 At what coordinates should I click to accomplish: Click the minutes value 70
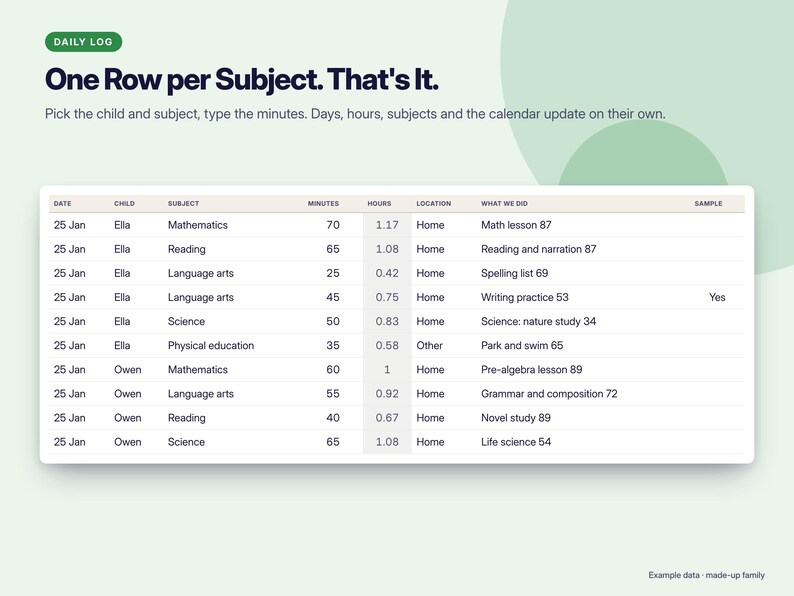[333, 225]
